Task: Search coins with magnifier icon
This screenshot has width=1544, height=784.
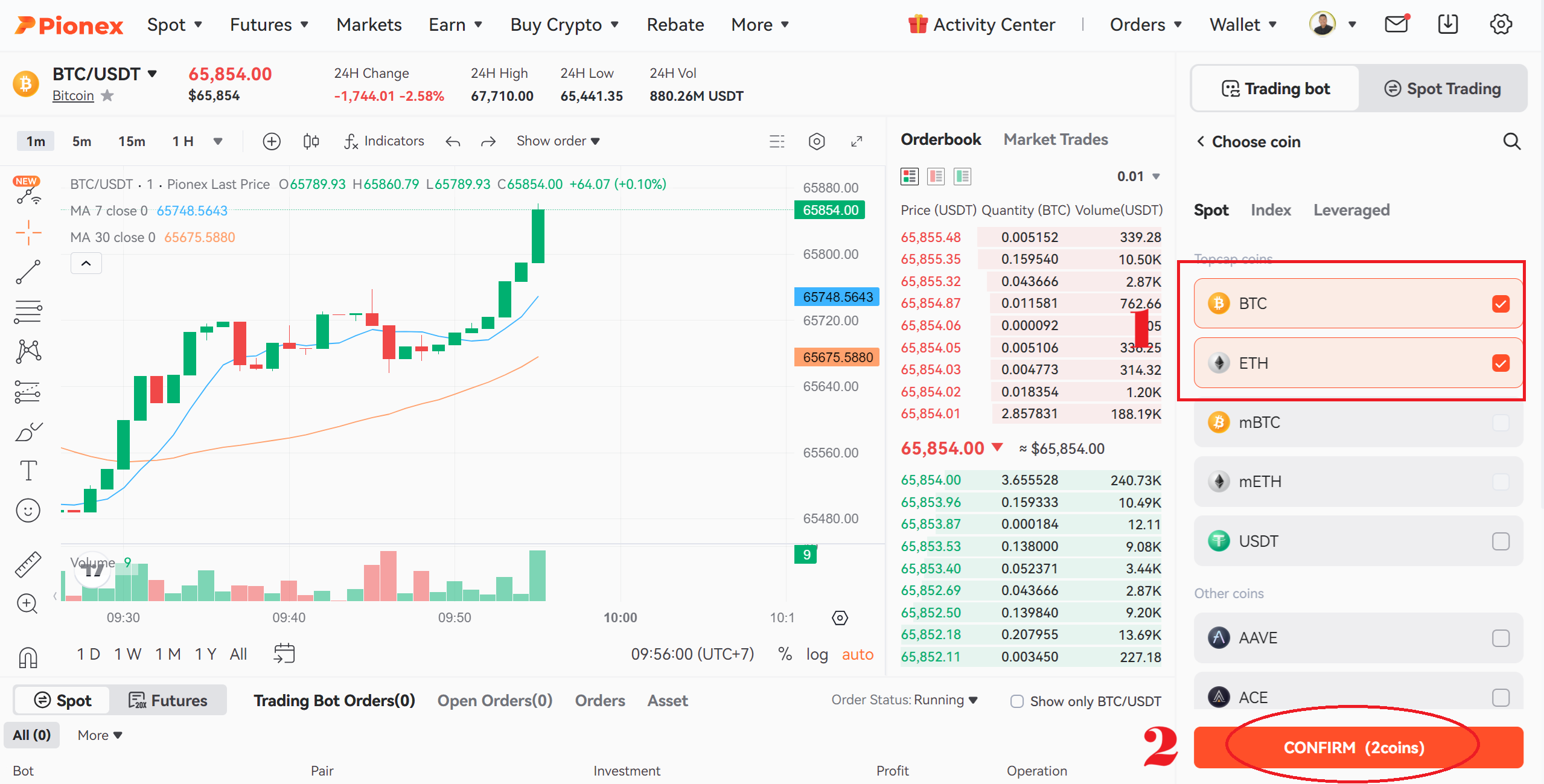Action: pos(1512,141)
